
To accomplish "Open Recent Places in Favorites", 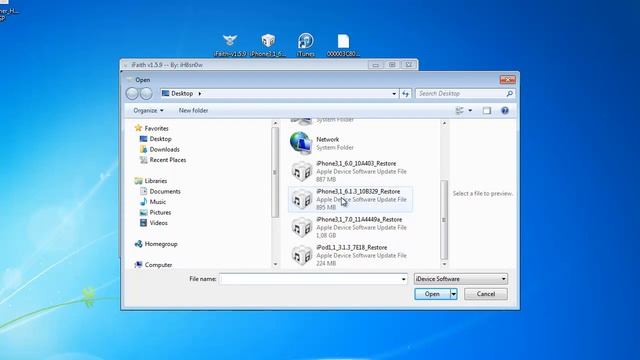I will pyautogui.click(x=163, y=160).
